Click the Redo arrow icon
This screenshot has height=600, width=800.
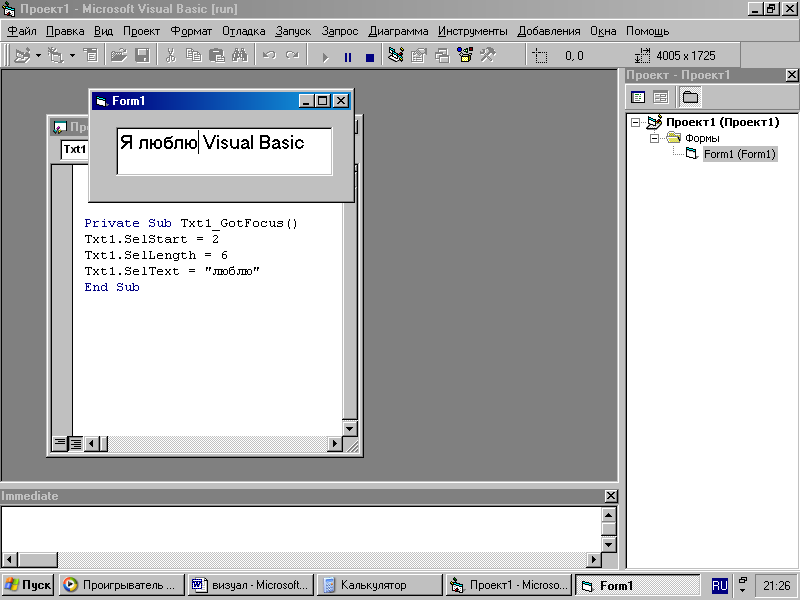coord(292,55)
